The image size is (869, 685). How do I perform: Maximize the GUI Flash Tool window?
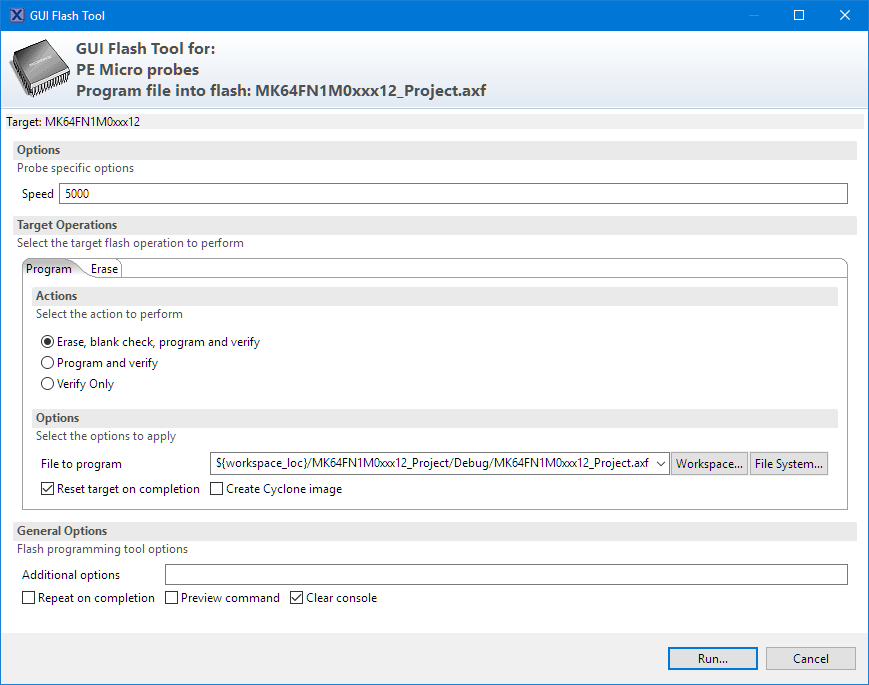[798, 15]
